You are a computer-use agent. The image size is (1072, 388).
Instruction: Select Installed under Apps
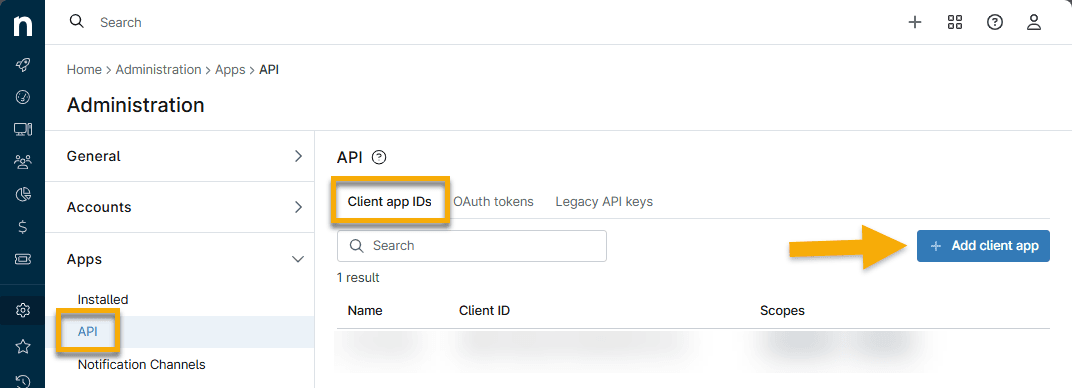point(103,299)
